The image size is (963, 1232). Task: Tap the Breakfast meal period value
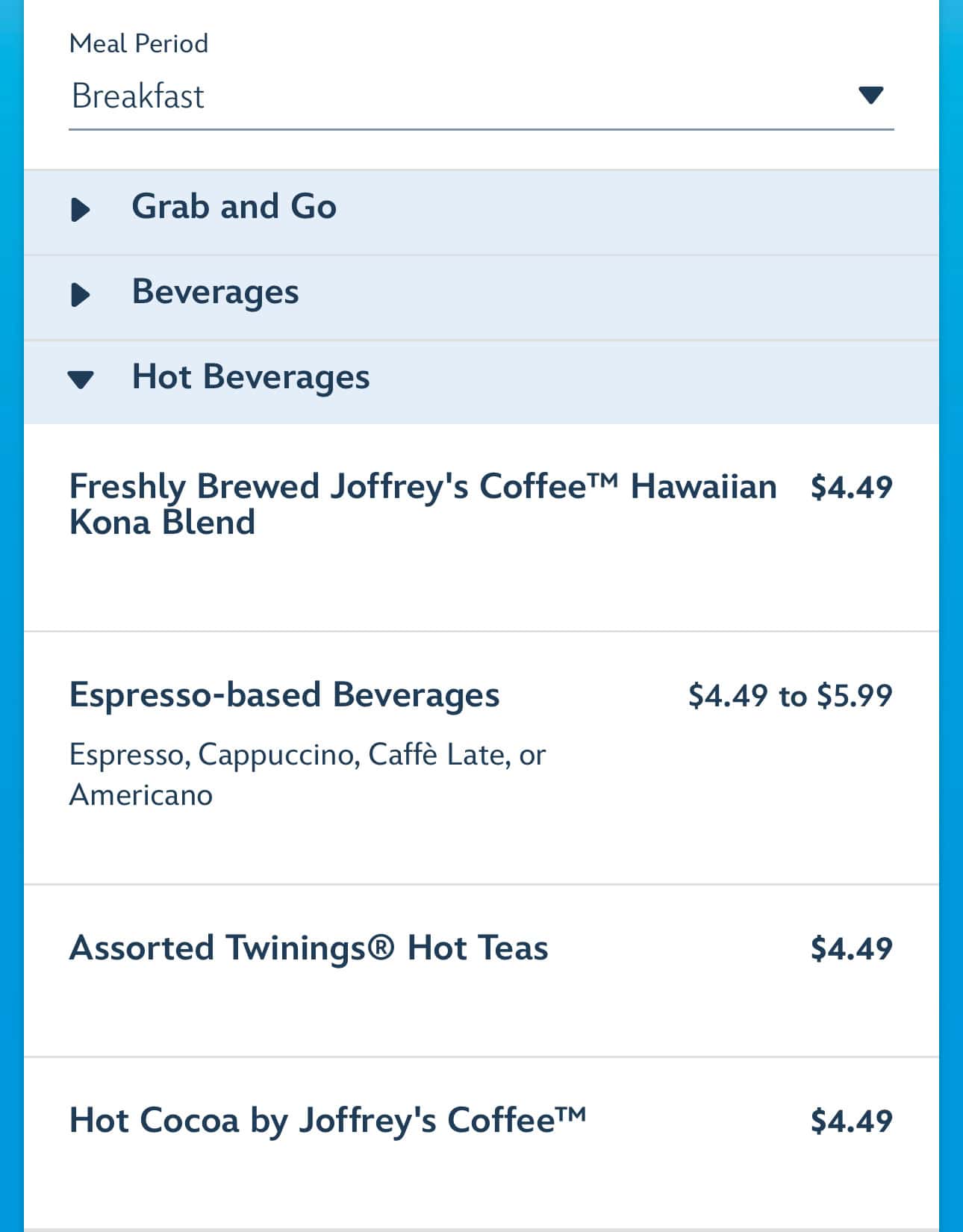click(x=138, y=96)
